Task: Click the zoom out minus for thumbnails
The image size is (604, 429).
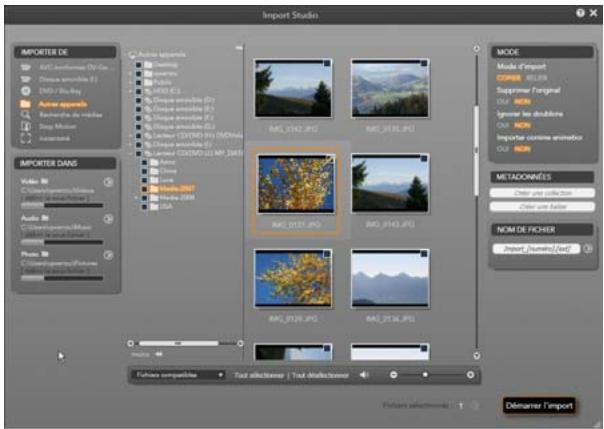Action: [x=393, y=375]
